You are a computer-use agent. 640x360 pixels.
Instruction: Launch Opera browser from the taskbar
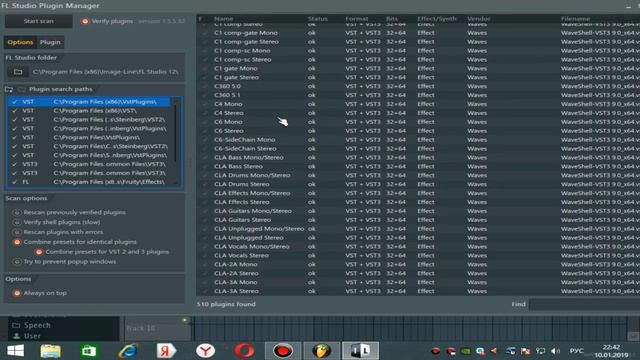click(244, 351)
